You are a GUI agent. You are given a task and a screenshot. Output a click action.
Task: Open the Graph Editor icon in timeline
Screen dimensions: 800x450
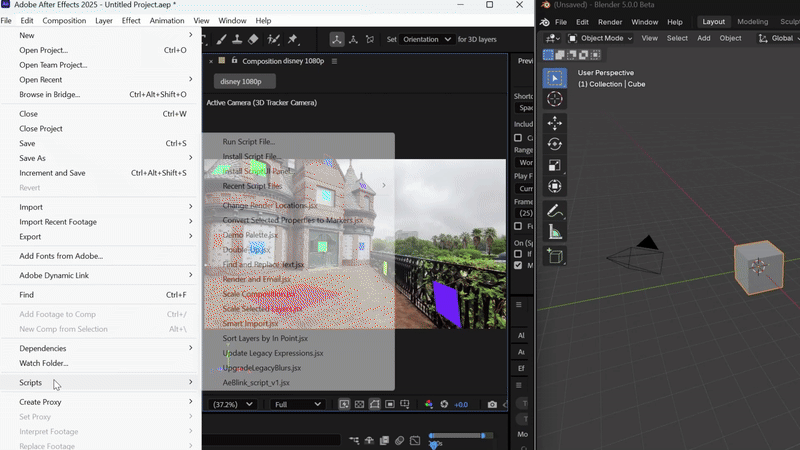click(415, 440)
